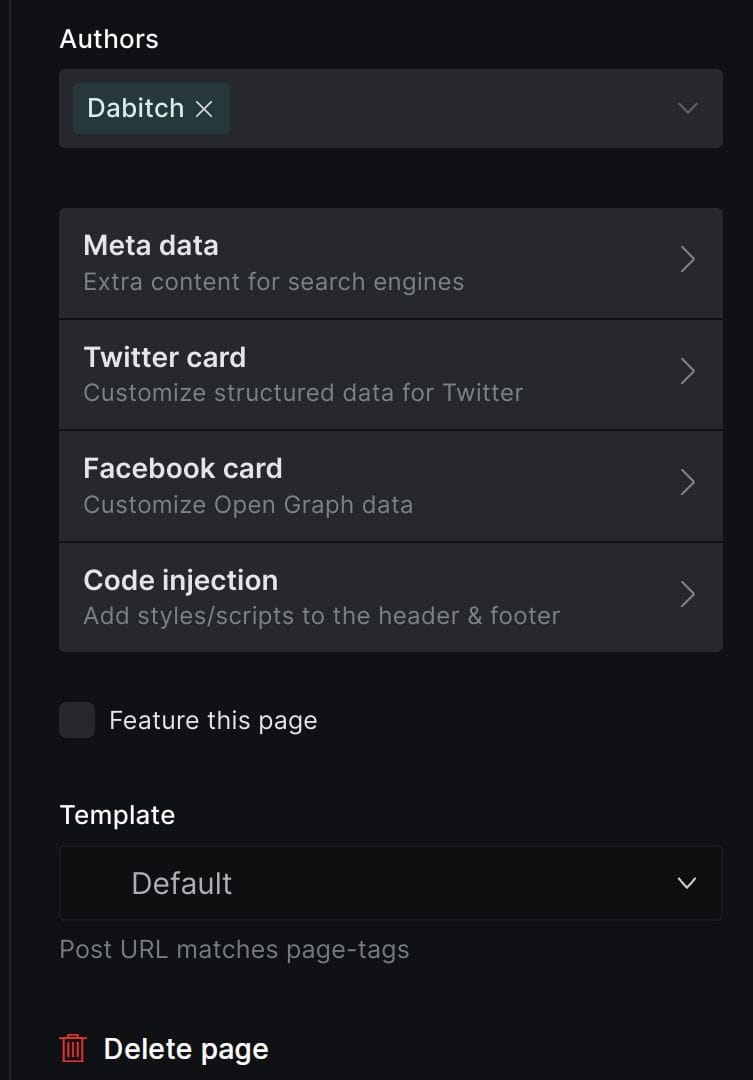Expand Template dropdown chevron
The width and height of the screenshot is (753, 1080).
pos(687,883)
